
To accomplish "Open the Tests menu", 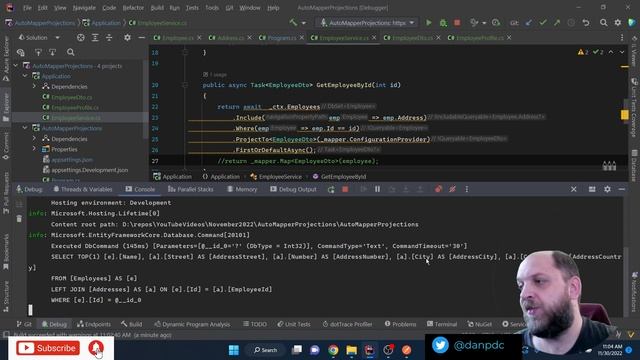I will pos(192,8).
